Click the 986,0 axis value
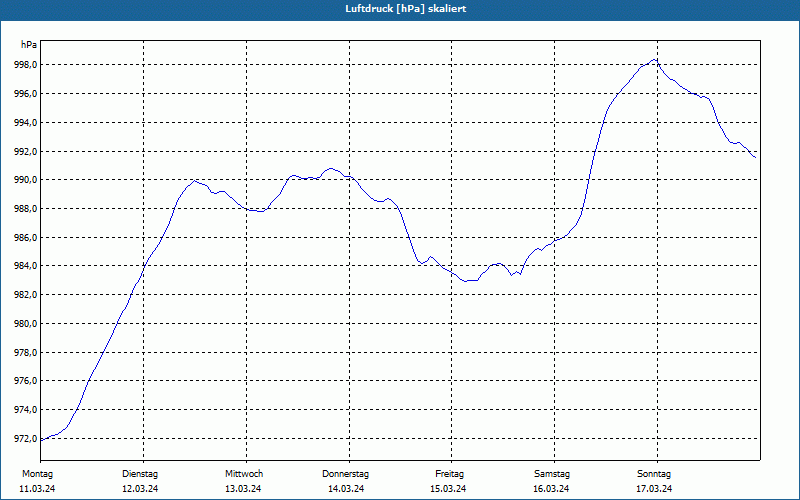The image size is (800, 500). [x=26, y=238]
